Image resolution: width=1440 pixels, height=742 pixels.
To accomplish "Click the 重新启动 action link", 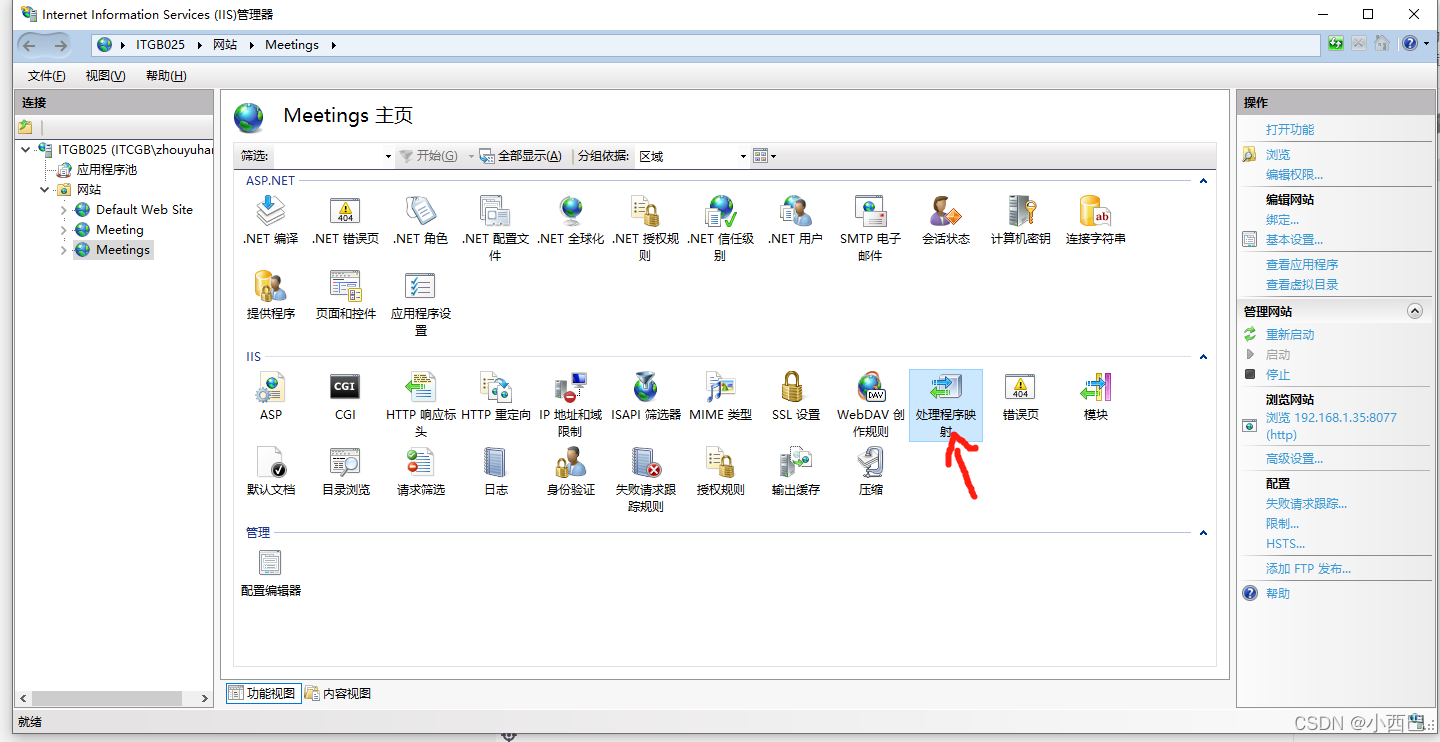I will pyautogui.click(x=1290, y=335).
